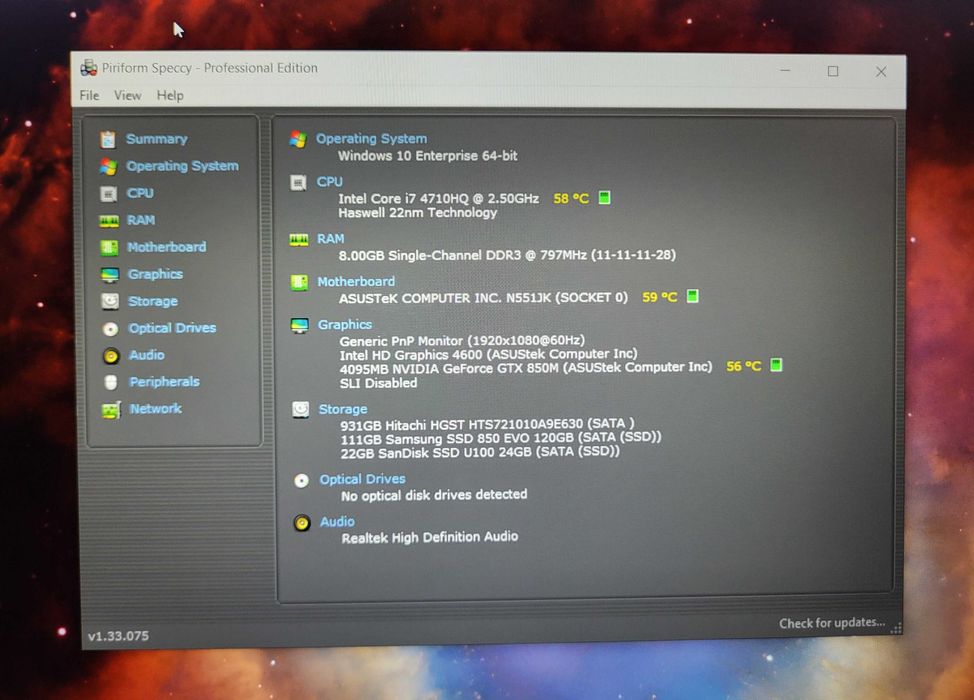
Task: Select RAM section in the sidebar
Action: [141, 220]
